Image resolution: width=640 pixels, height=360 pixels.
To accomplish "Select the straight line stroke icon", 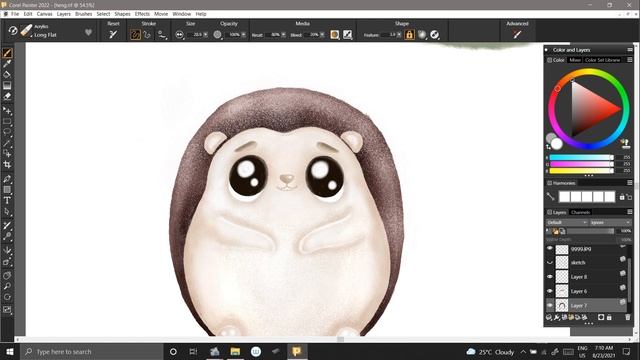I will point(147,35).
